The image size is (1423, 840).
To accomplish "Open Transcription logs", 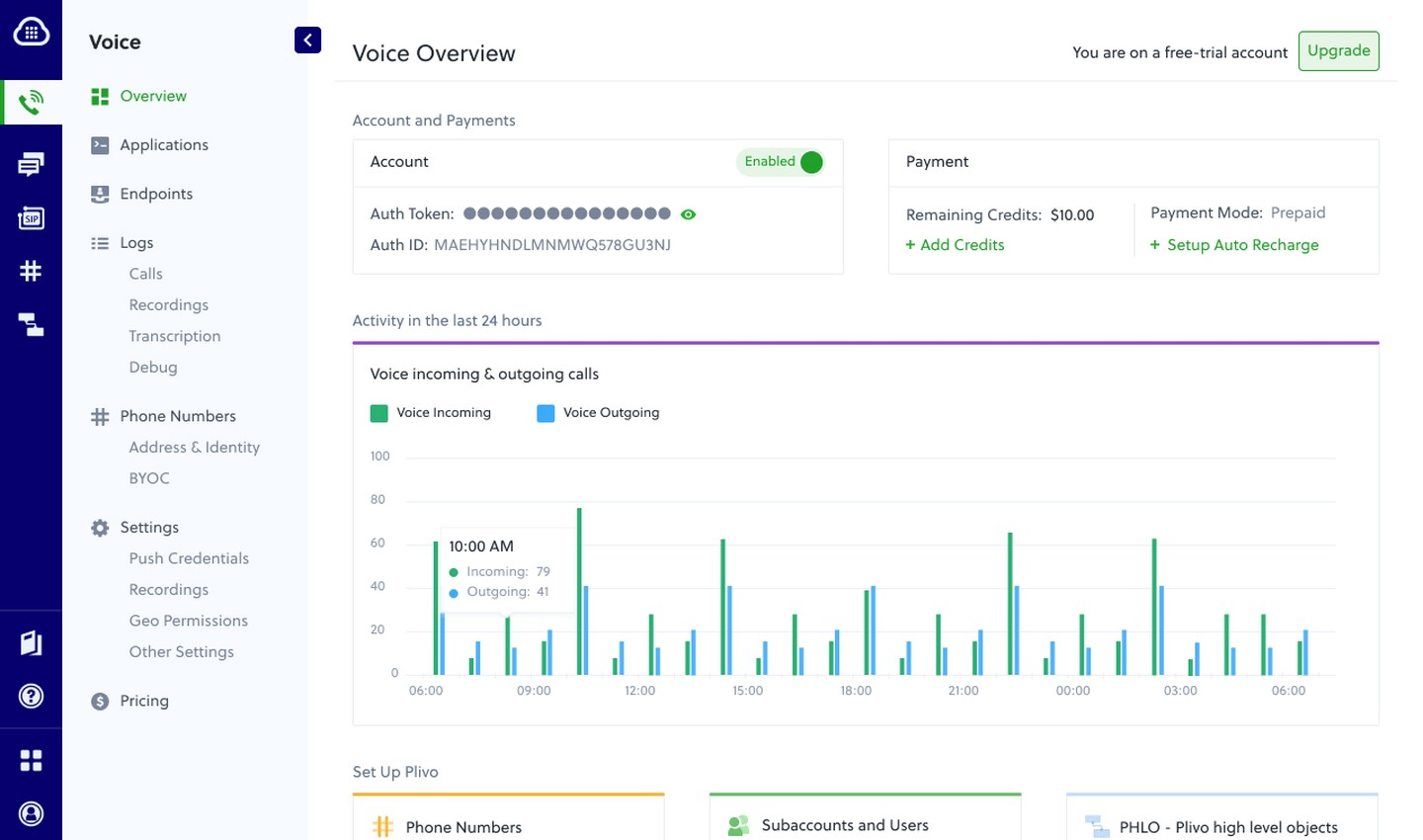I will [x=175, y=336].
